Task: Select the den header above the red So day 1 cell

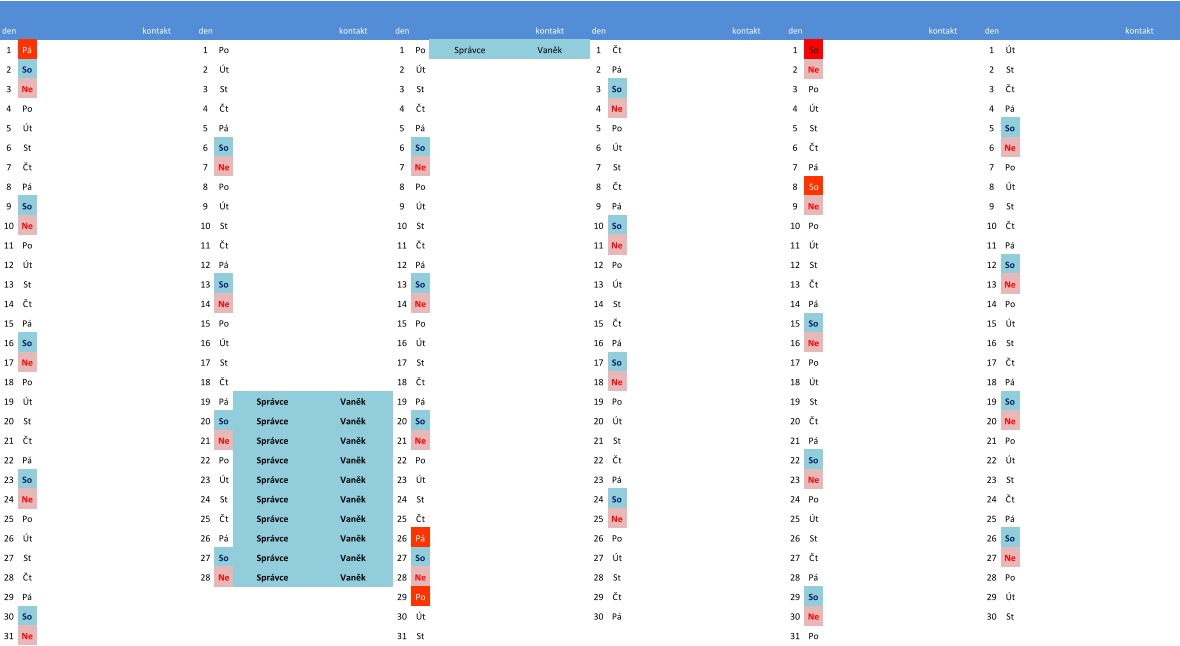Action: [x=795, y=31]
